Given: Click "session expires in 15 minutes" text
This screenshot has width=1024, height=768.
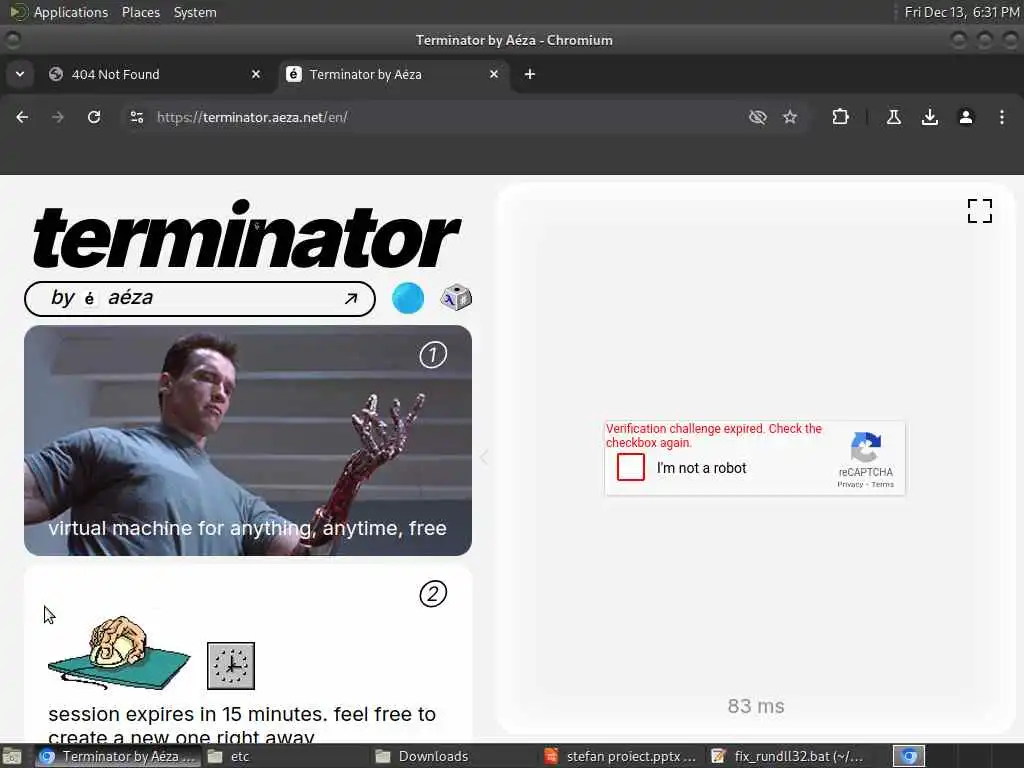Looking at the screenshot, I should click(x=186, y=714).
